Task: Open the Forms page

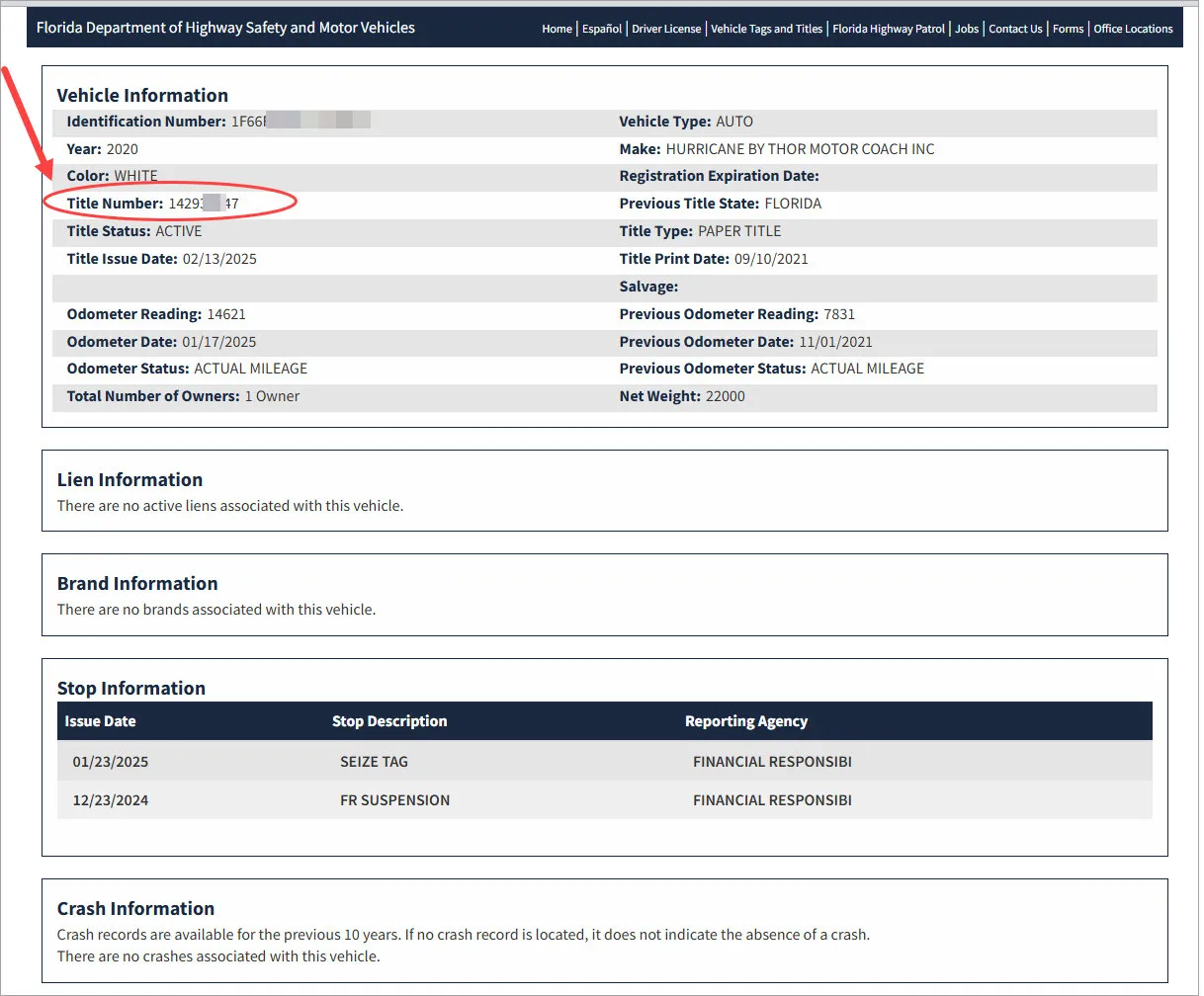Action: tap(1068, 29)
